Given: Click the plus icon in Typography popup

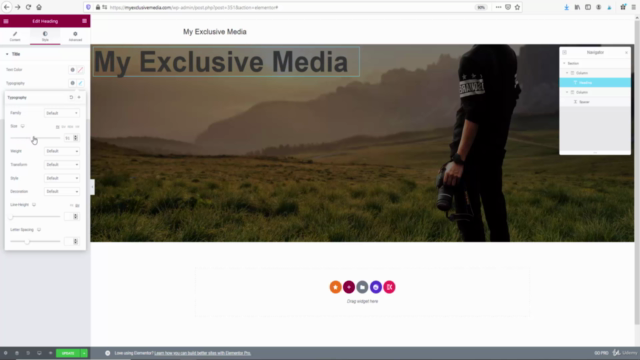Looking at the screenshot, I should (x=79, y=98).
